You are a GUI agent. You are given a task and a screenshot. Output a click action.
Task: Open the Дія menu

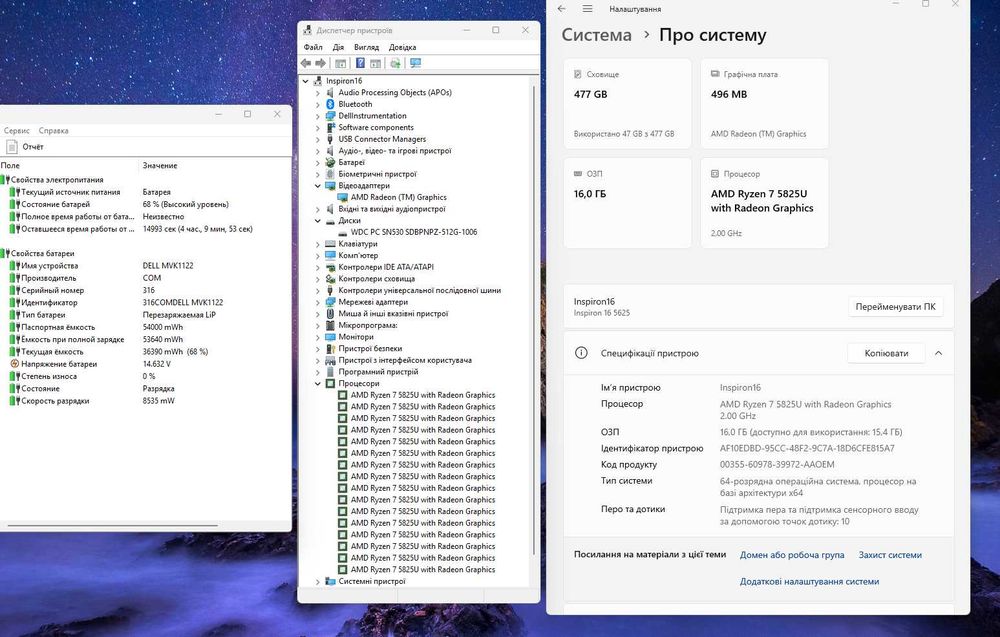[x=338, y=47]
